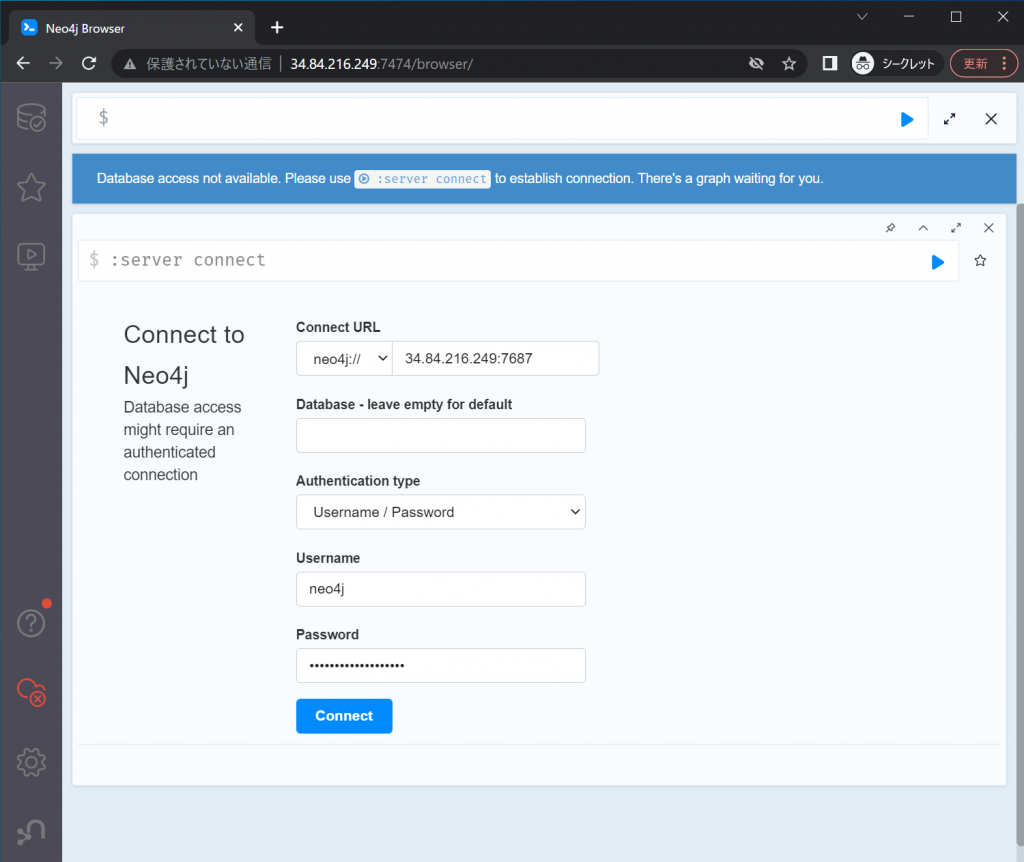1024x862 pixels.
Task: Open the Favorites star in sidebar
Action: (x=31, y=188)
